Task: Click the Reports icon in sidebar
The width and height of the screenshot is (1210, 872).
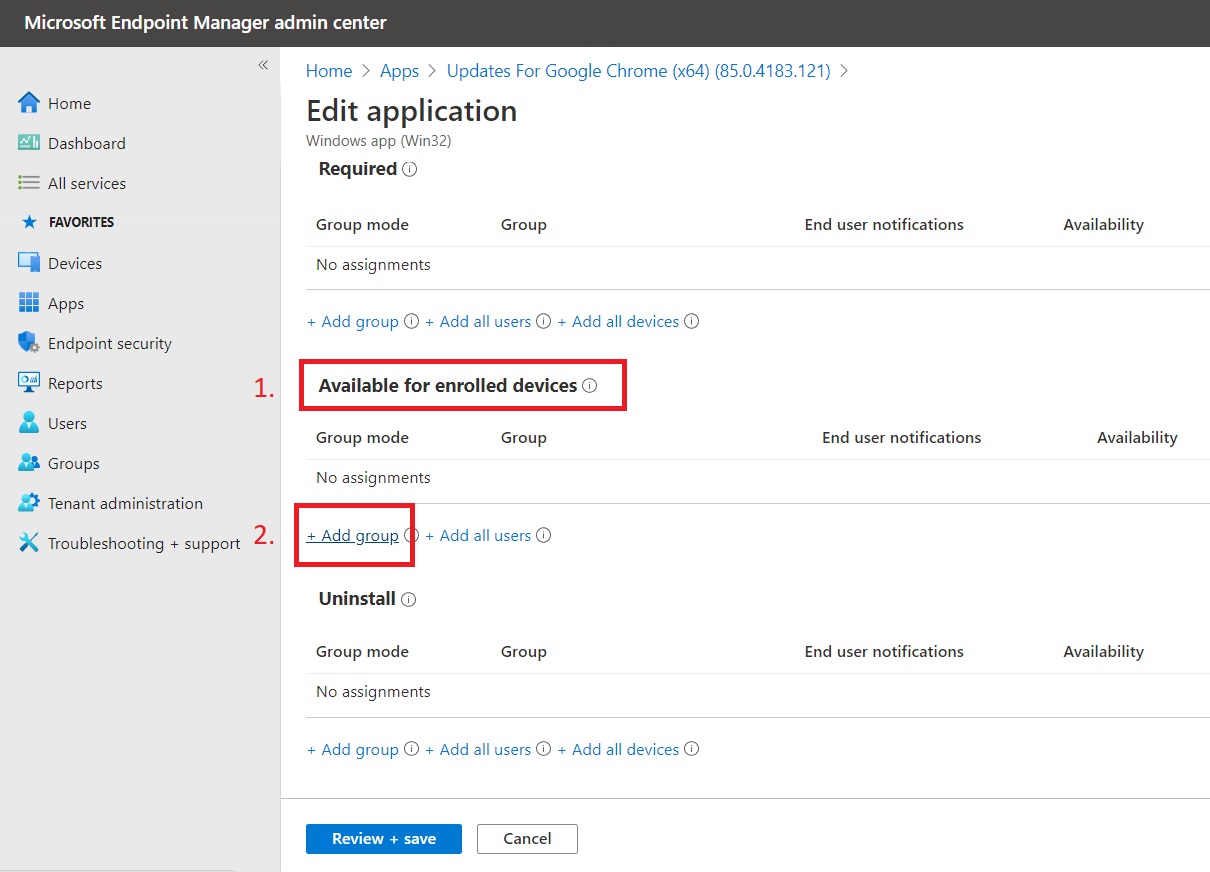Action: [29, 383]
